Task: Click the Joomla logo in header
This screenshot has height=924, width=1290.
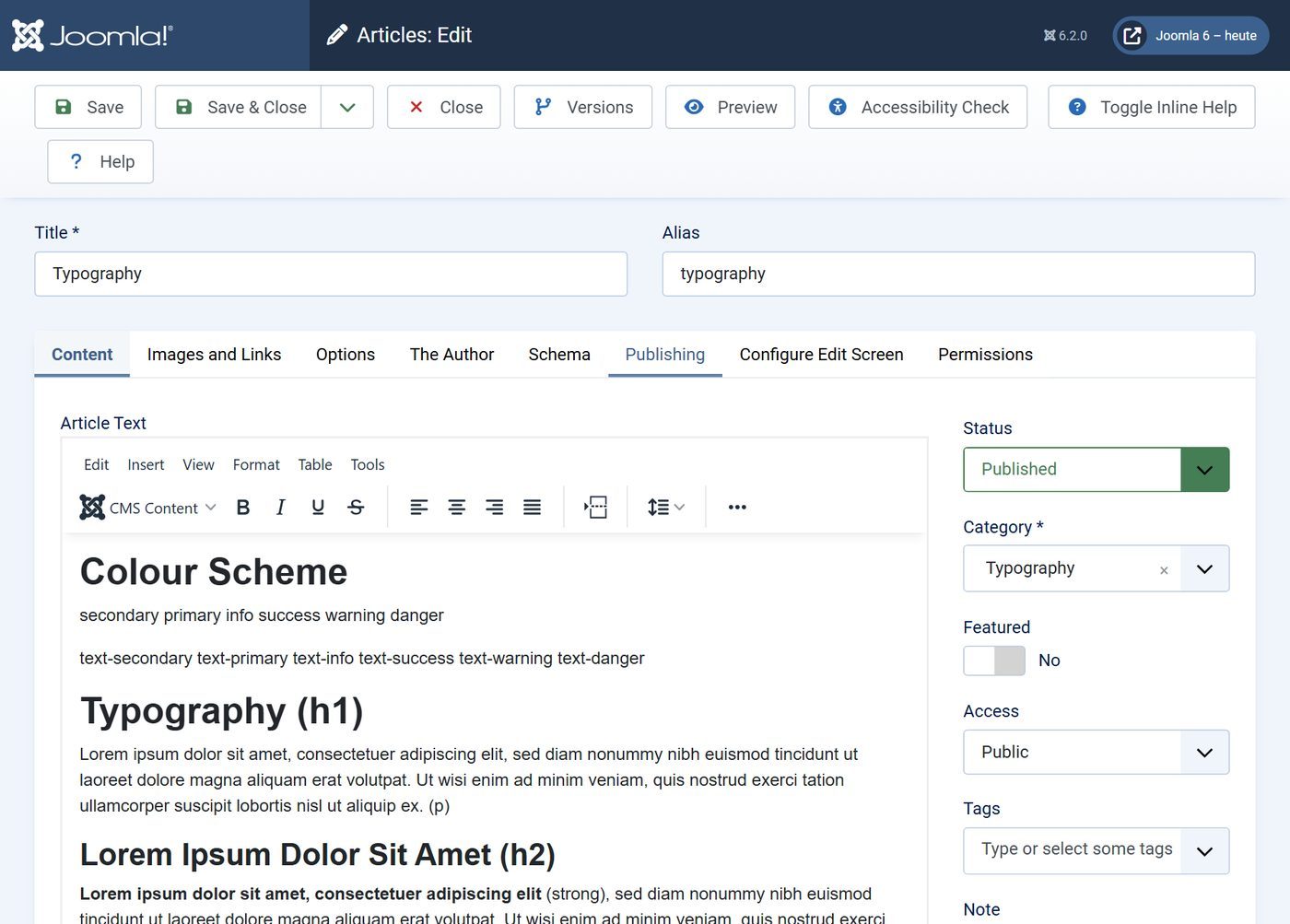Action: [x=92, y=35]
